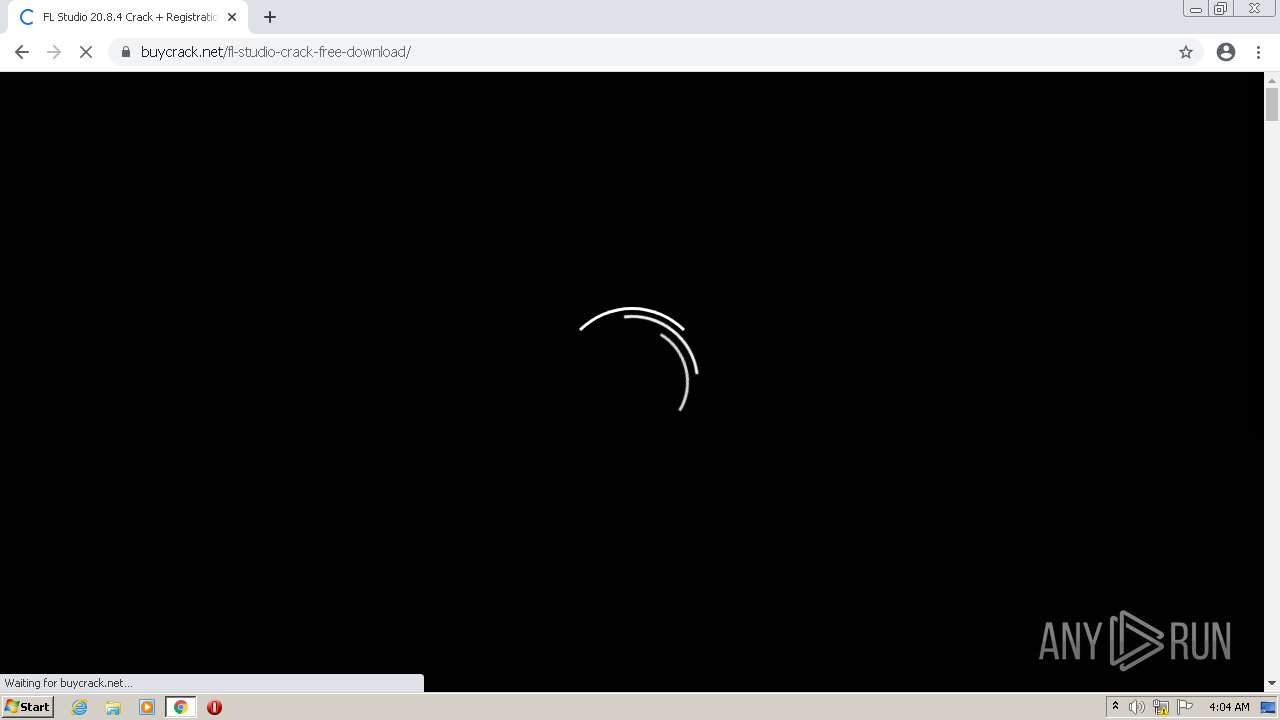
Task: Click the Show desktop button
Action: point(1268,707)
